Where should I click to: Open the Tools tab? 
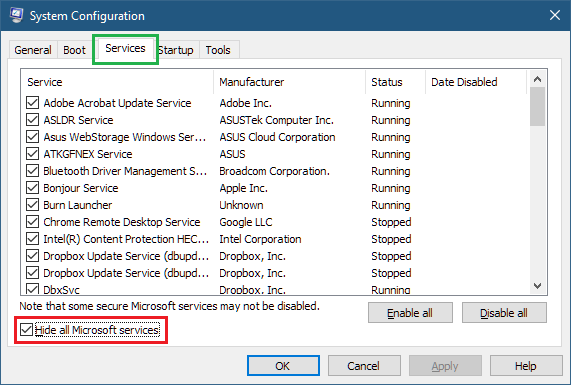(x=218, y=50)
